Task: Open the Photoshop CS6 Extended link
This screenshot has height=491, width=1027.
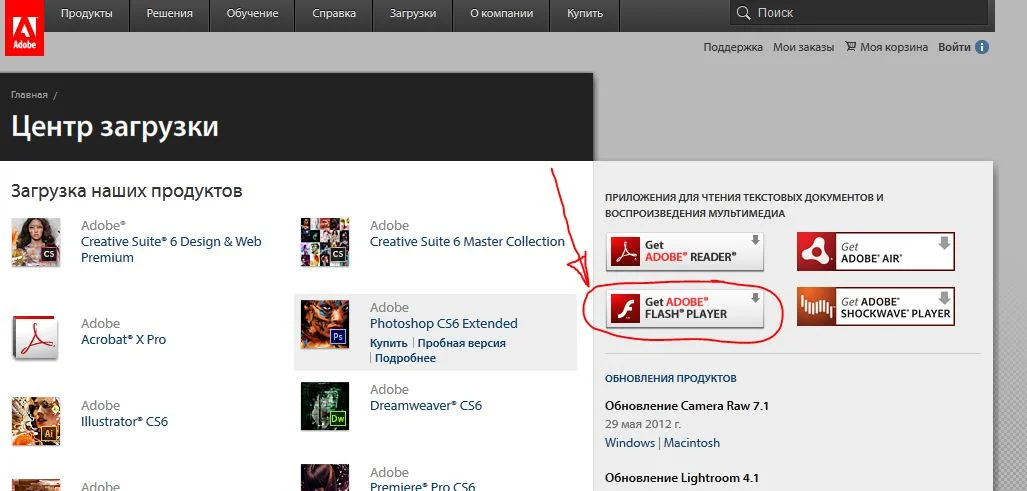Action: click(443, 323)
